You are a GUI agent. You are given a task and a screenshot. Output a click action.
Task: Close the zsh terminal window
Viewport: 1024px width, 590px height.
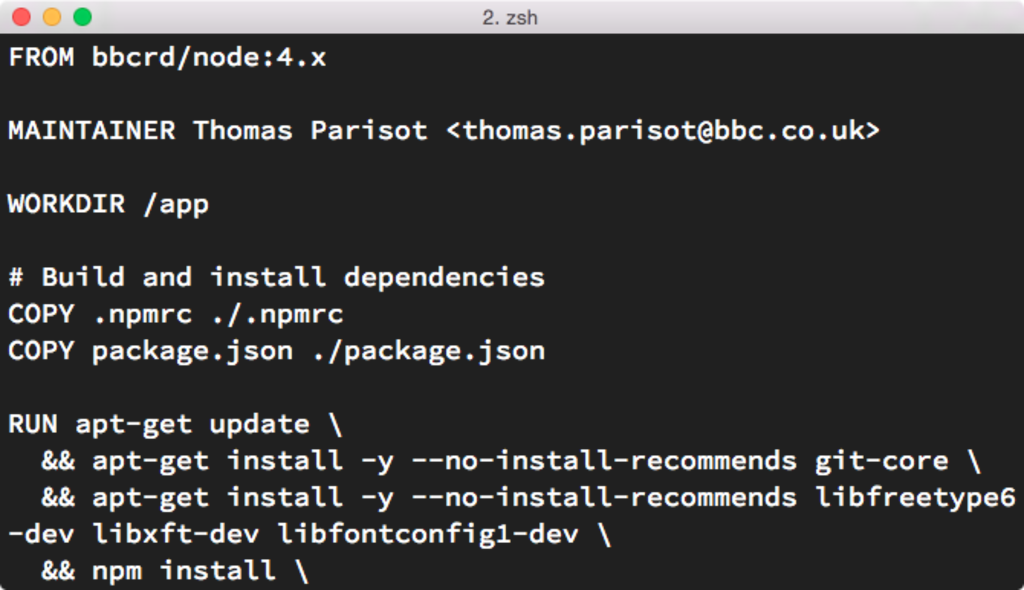[22, 17]
